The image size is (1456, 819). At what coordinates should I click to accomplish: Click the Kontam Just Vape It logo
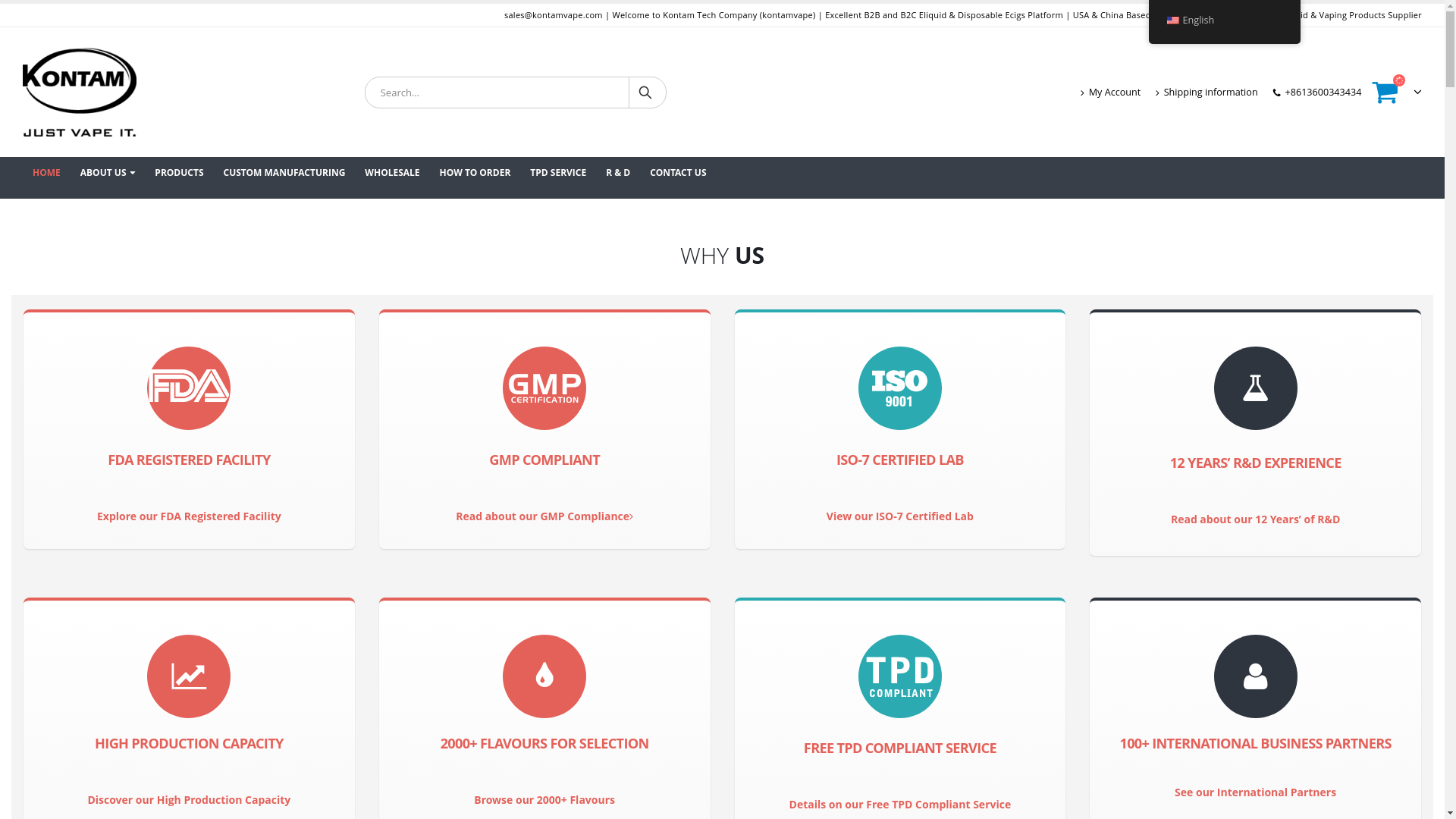click(x=80, y=93)
